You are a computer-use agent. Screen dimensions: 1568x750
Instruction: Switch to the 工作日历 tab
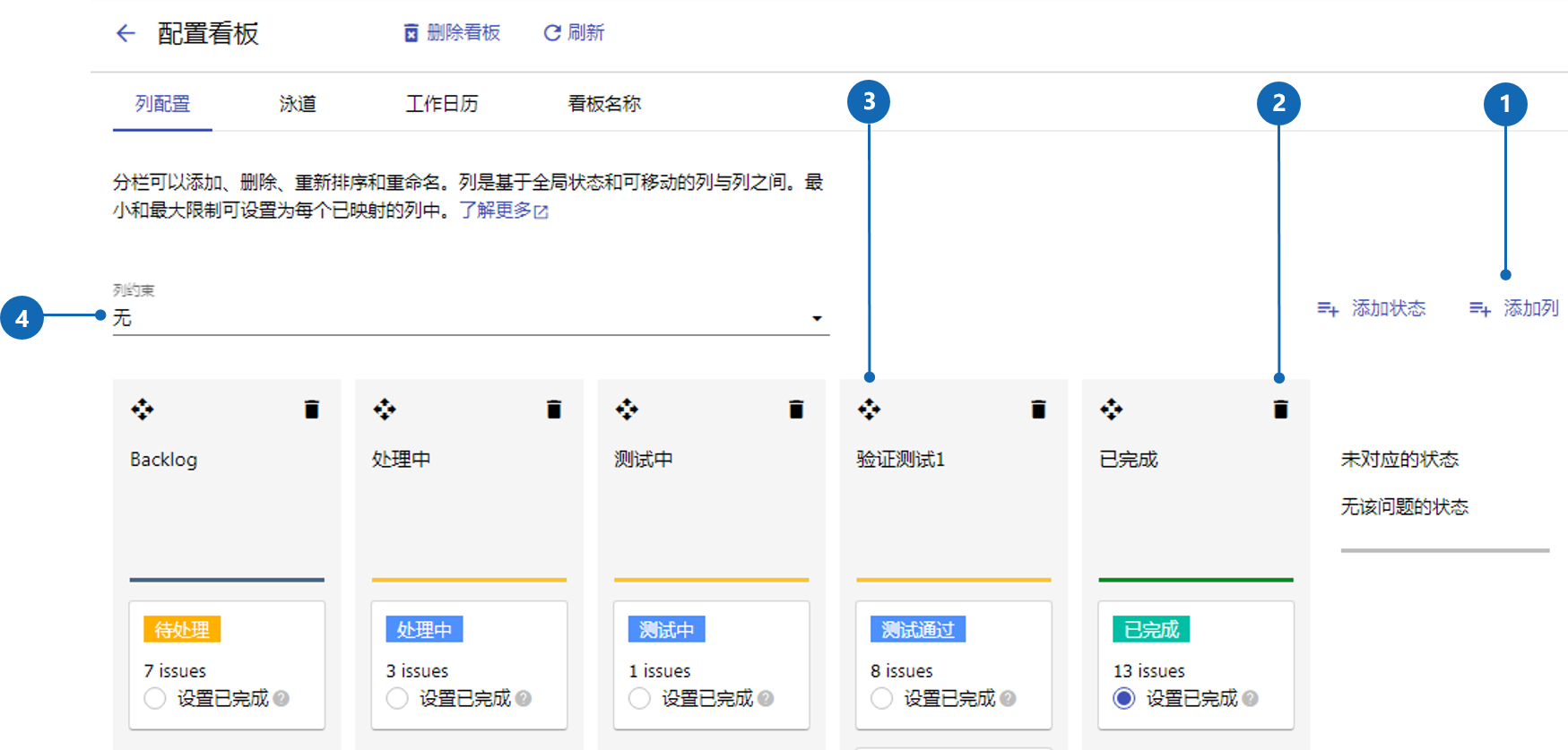[442, 104]
